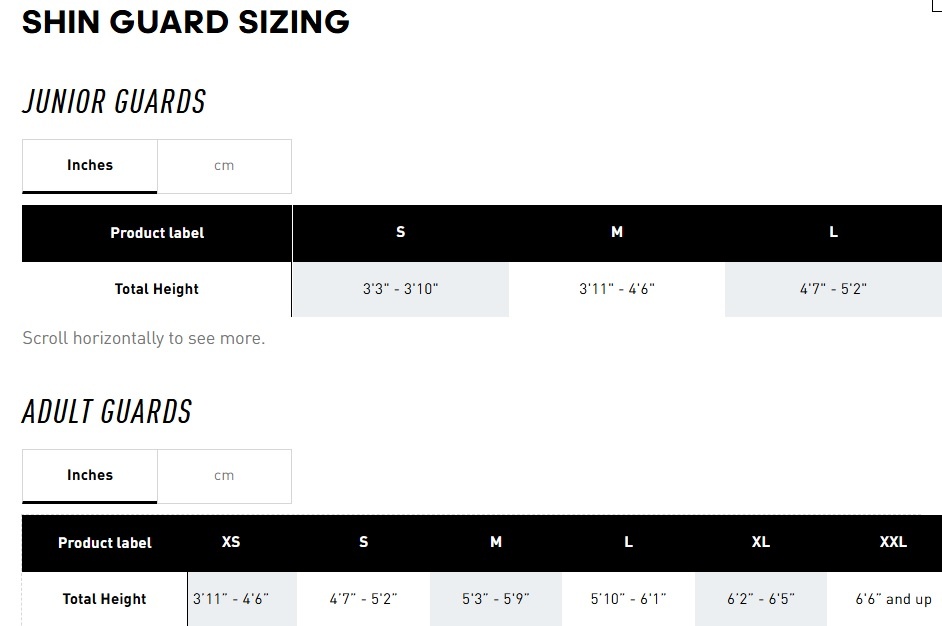Switch Adult Guards sizing to cm
This screenshot has width=942, height=626.
click(x=224, y=476)
